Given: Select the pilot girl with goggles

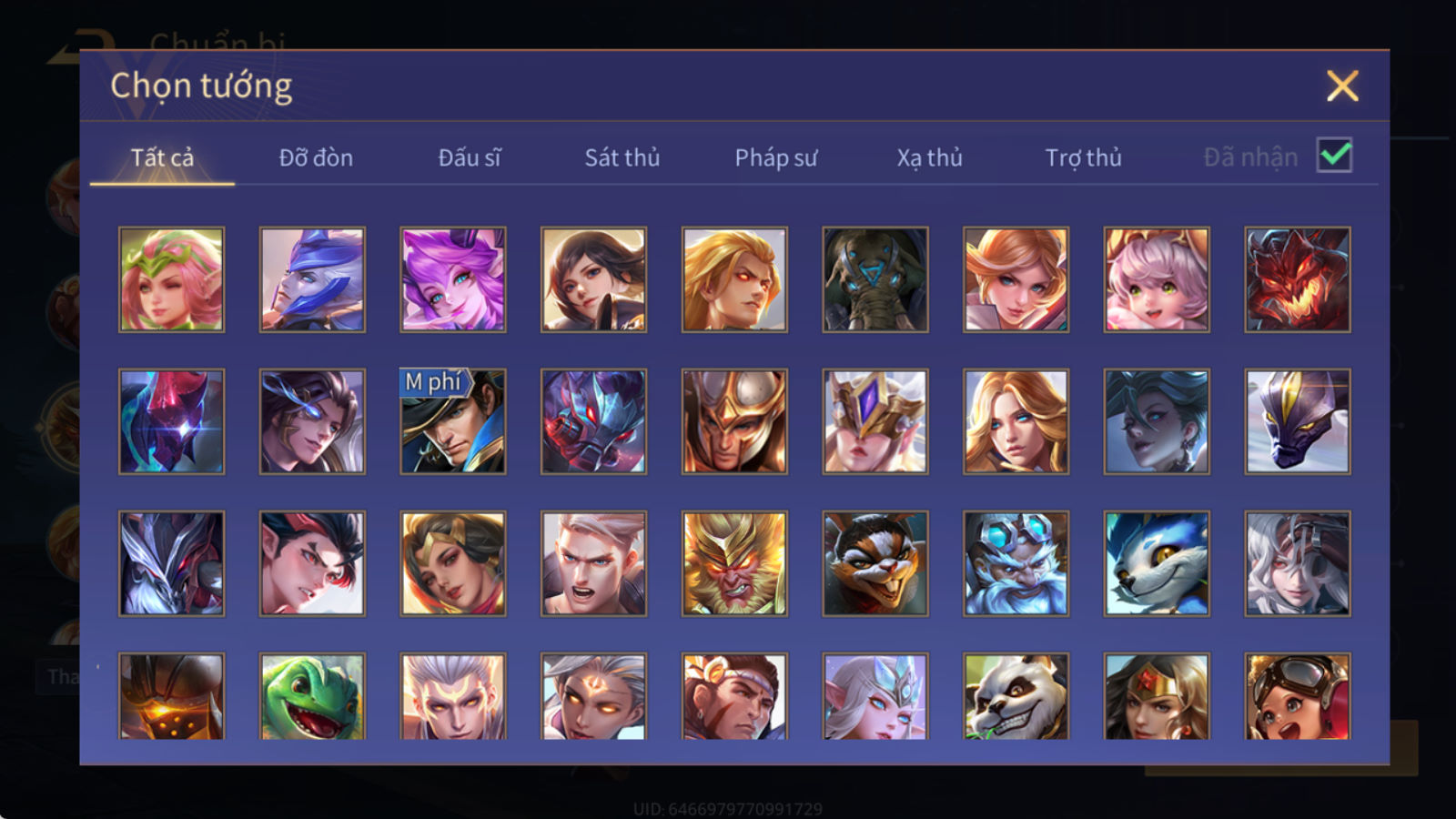Looking at the screenshot, I should coord(1297,696).
